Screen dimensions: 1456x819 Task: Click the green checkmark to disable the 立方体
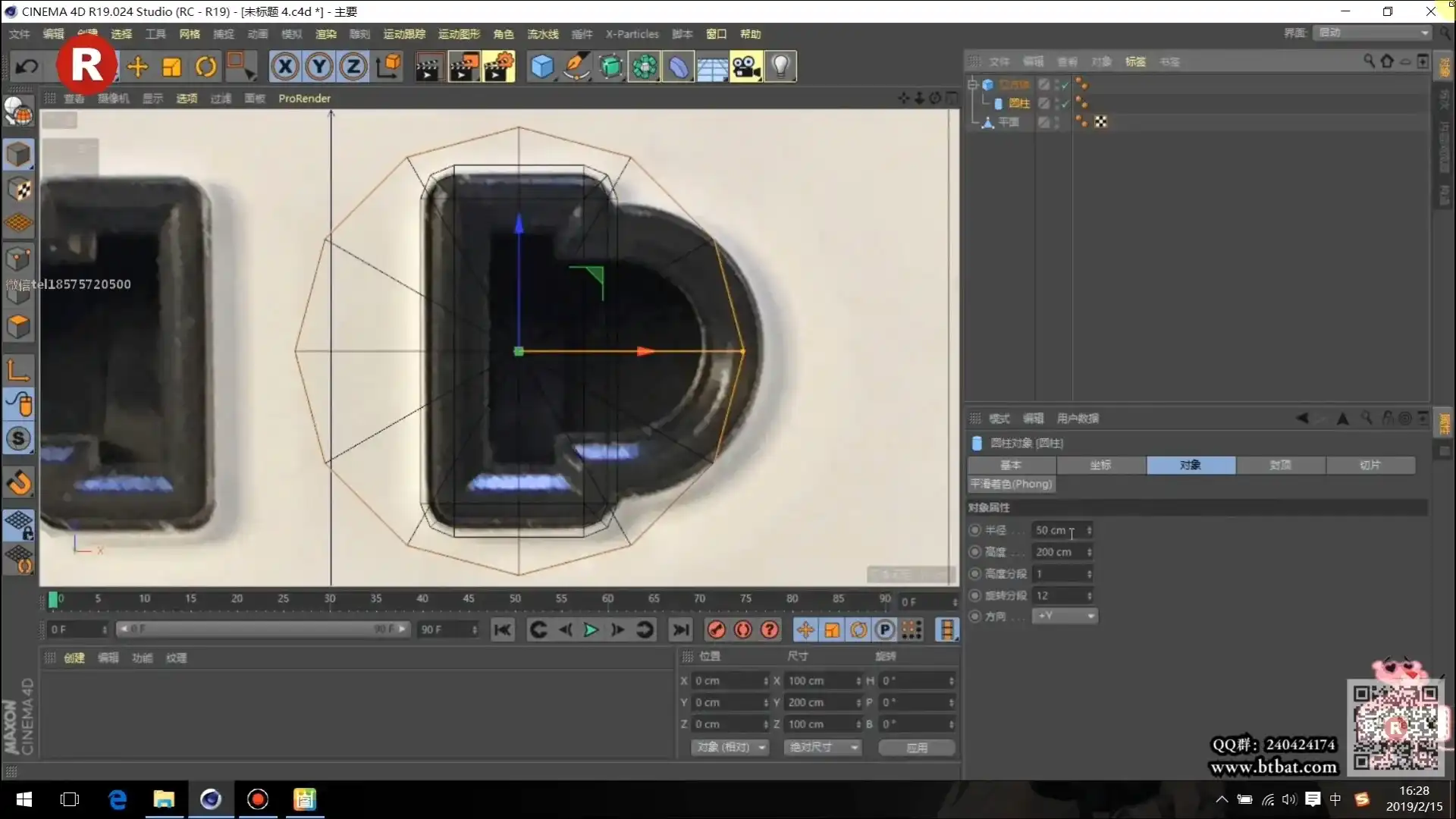click(1065, 85)
